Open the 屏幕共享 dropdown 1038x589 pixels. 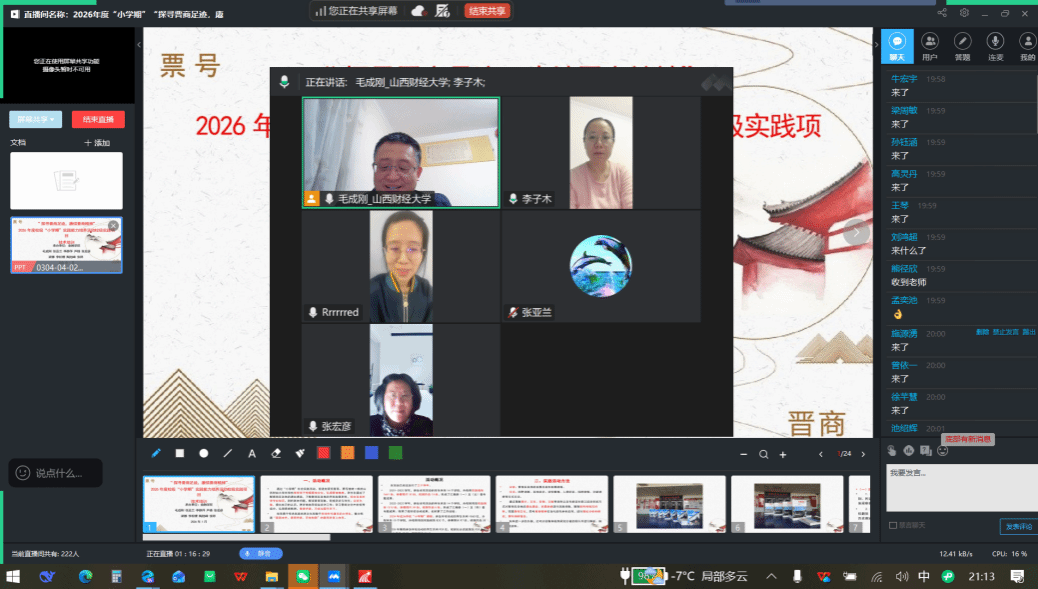36,119
